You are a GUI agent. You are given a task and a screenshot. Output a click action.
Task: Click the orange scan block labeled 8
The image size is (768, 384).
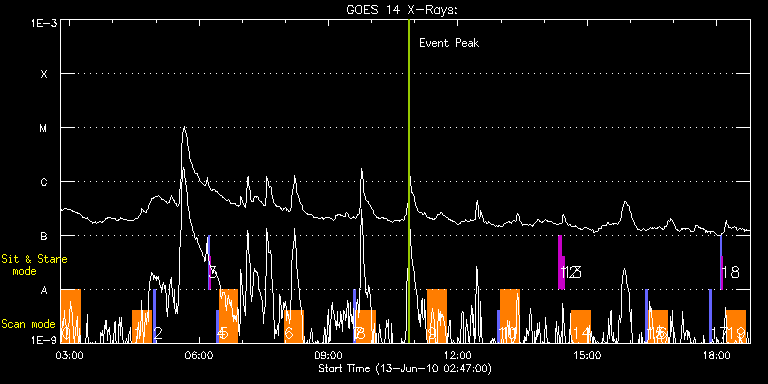point(366,326)
